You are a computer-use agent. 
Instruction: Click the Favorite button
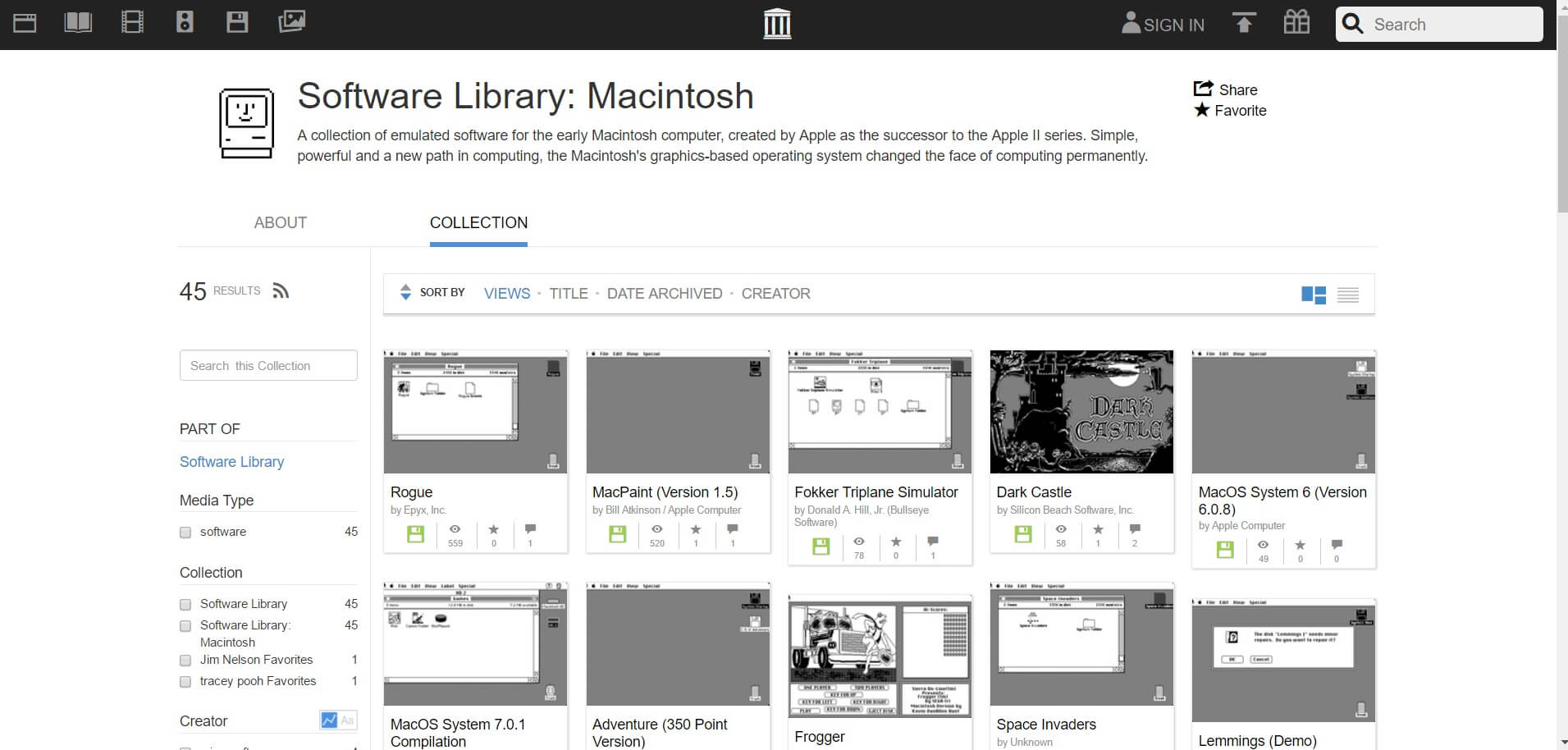(1230, 110)
